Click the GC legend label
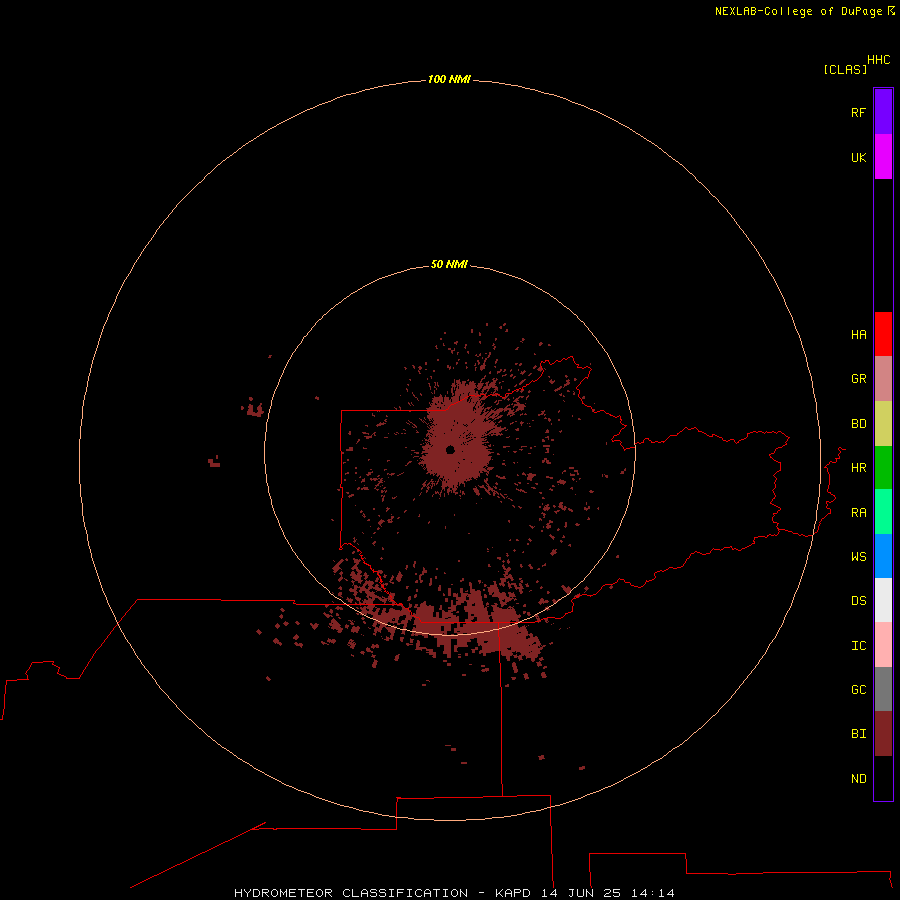Screen dimensions: 900x900 tap(858, 690)
